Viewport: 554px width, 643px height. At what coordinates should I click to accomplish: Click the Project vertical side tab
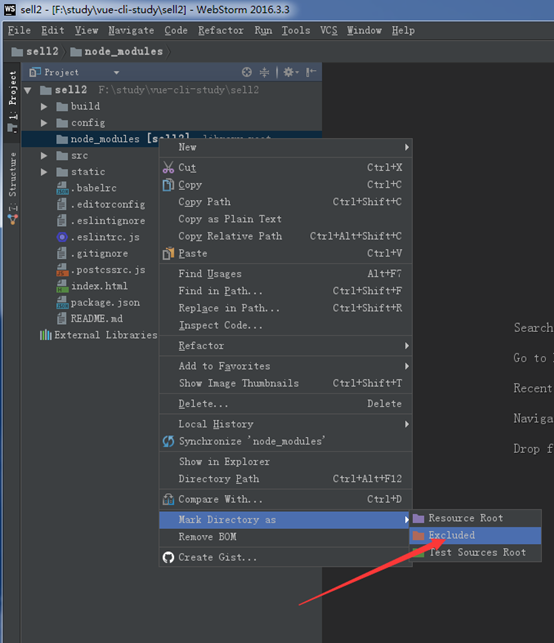pyautogui.click(x=13, y=102)
